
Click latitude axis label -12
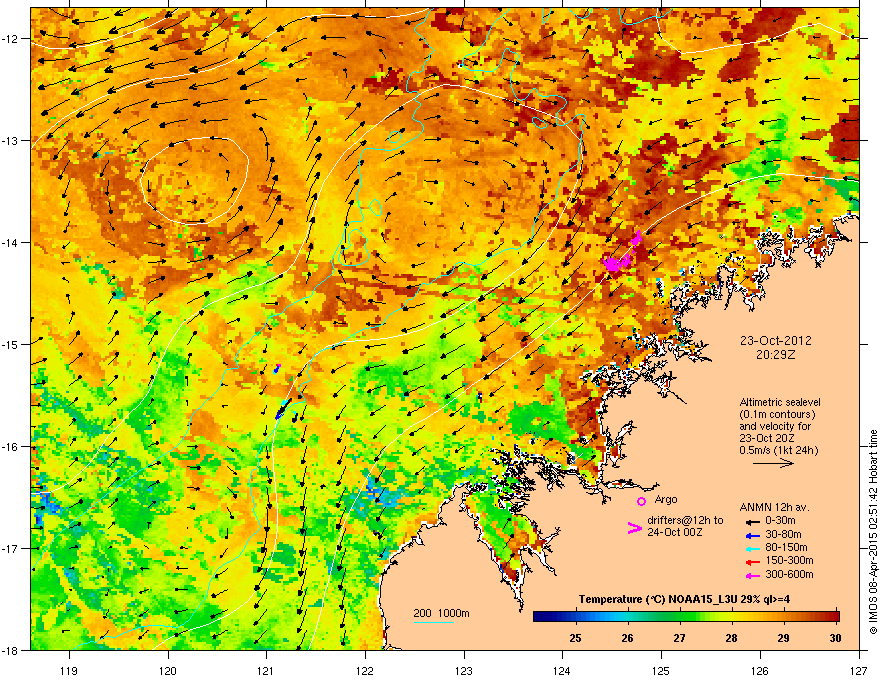[x=11, y=39]
